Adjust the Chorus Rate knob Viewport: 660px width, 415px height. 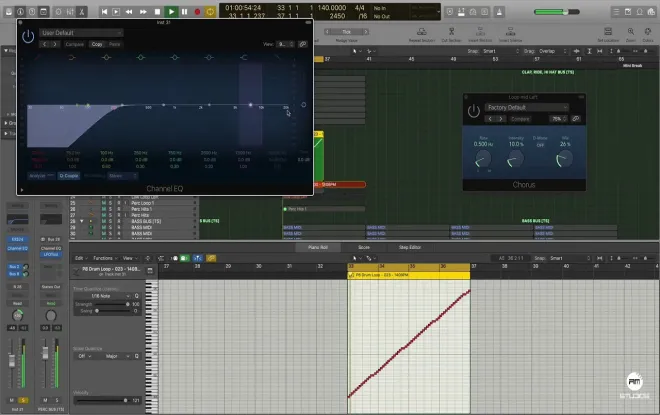pyautogui.click(x=483, y=159)
